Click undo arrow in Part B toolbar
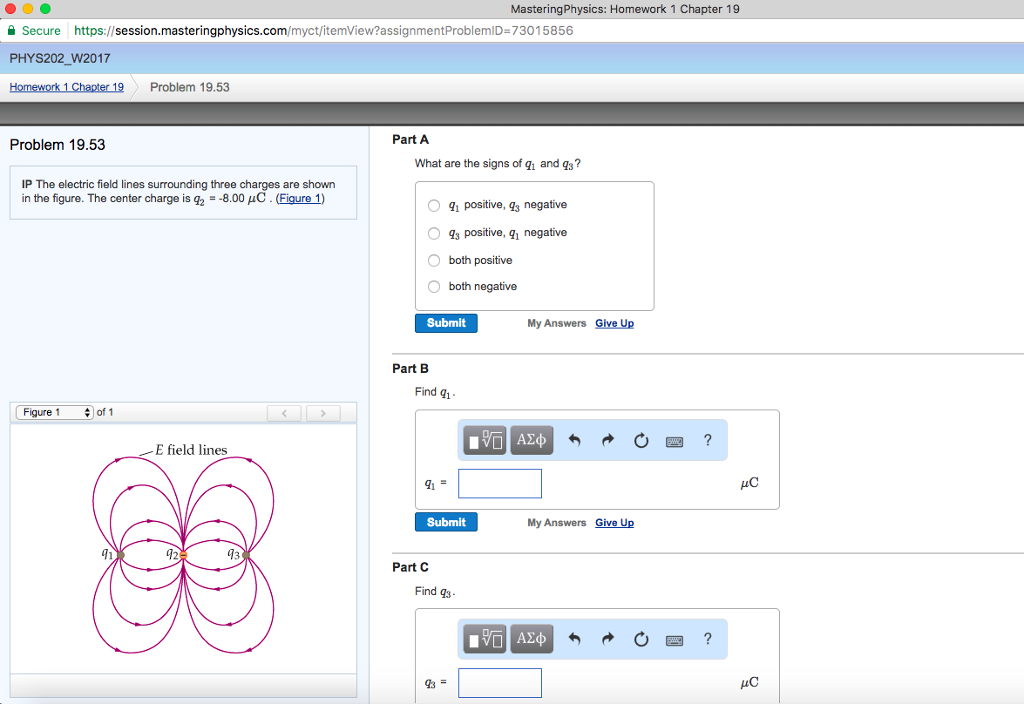 point(574,440)
